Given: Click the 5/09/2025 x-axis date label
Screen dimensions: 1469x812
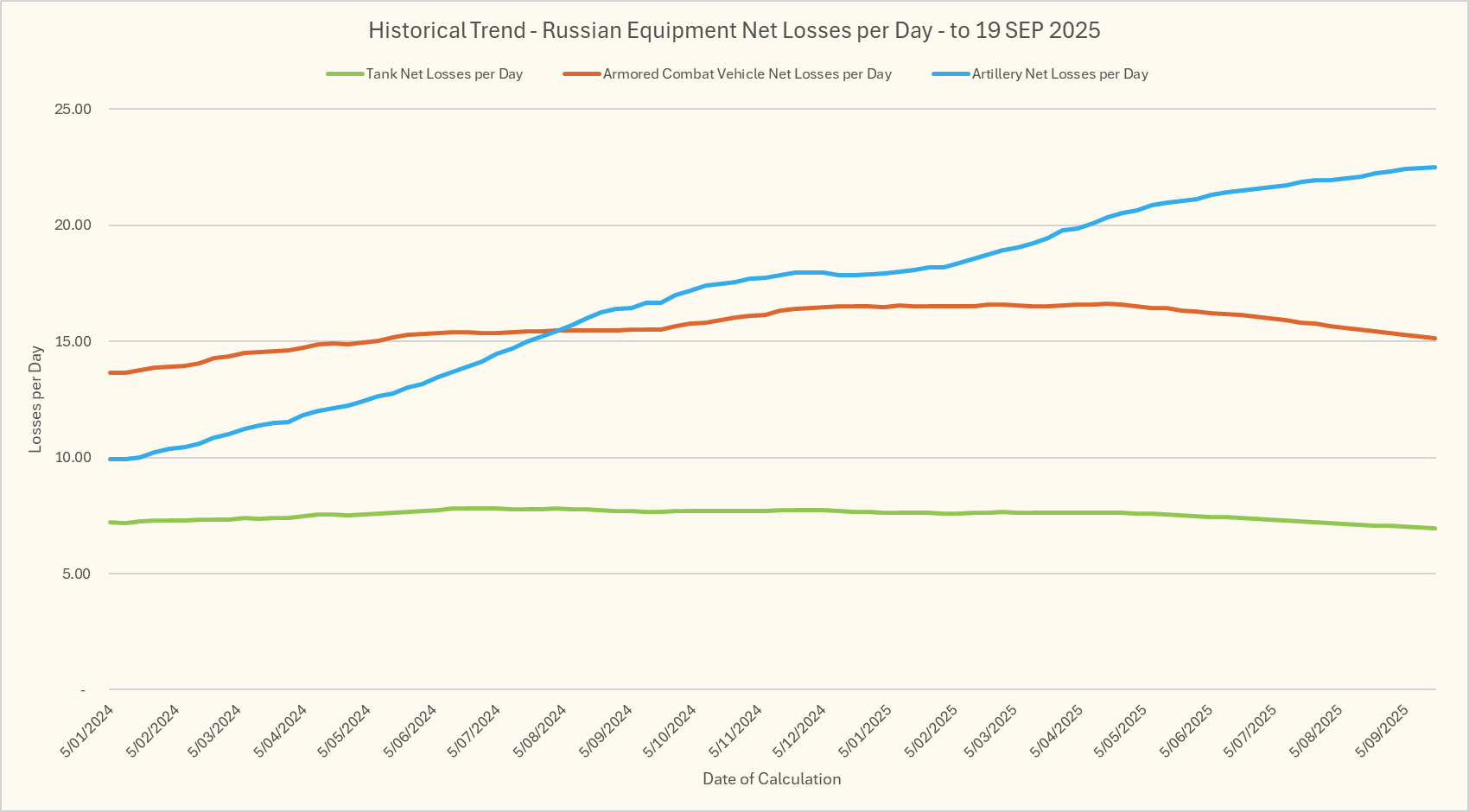Looking at the screenshot, I should (x=1383, y=731).
